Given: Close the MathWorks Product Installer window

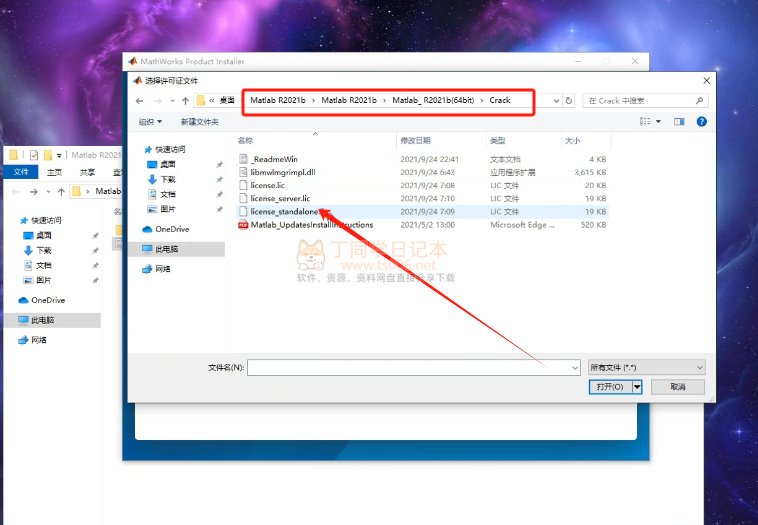Looking at the screenshot, I should click(635, 61).
